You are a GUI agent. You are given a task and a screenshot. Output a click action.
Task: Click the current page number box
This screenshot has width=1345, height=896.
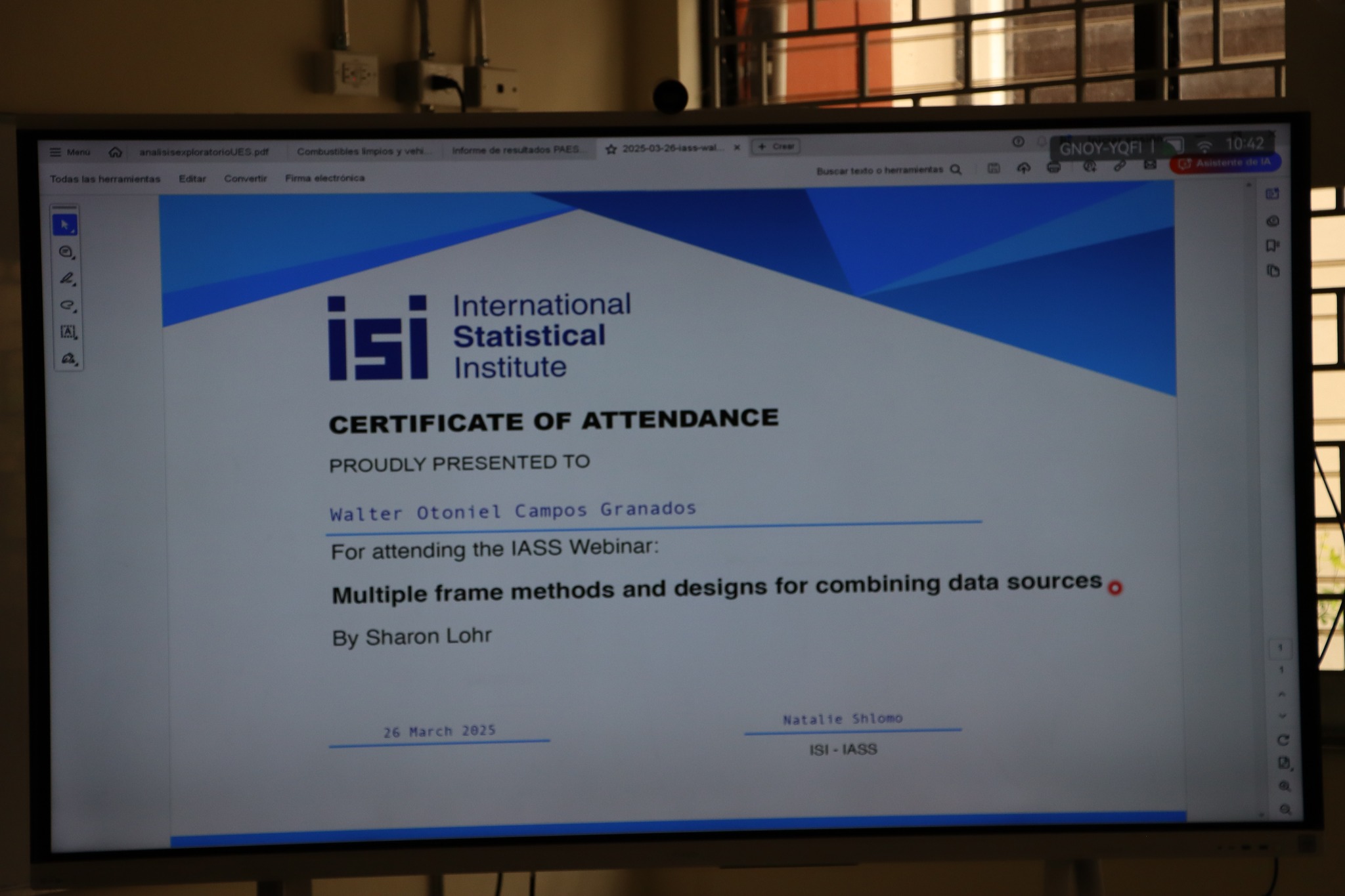1279,649
